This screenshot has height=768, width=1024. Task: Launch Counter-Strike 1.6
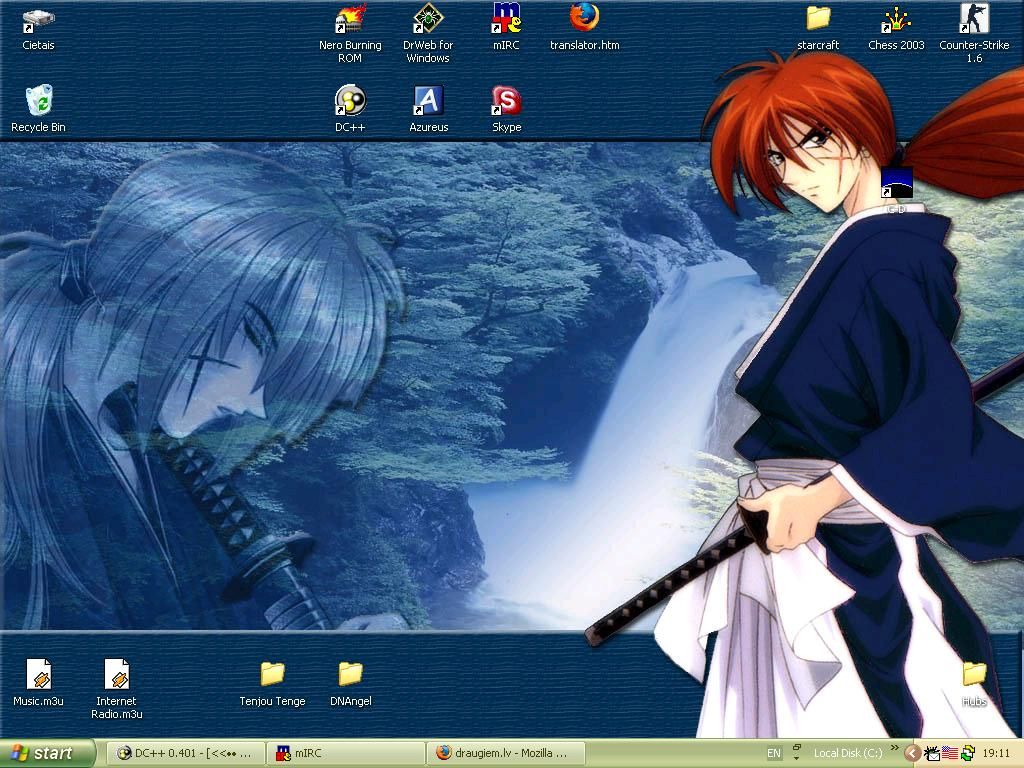click(974, 34)
